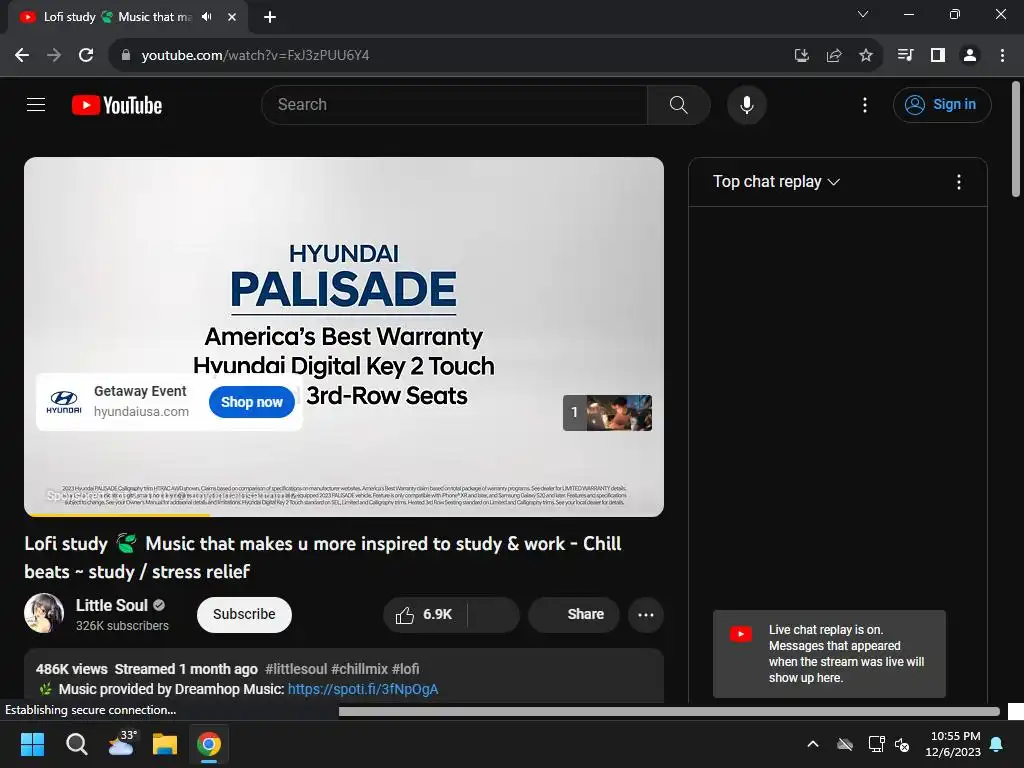View site info via lock icon
Viewport: 1024px width, 768px height.
click(x=126, y=55)
